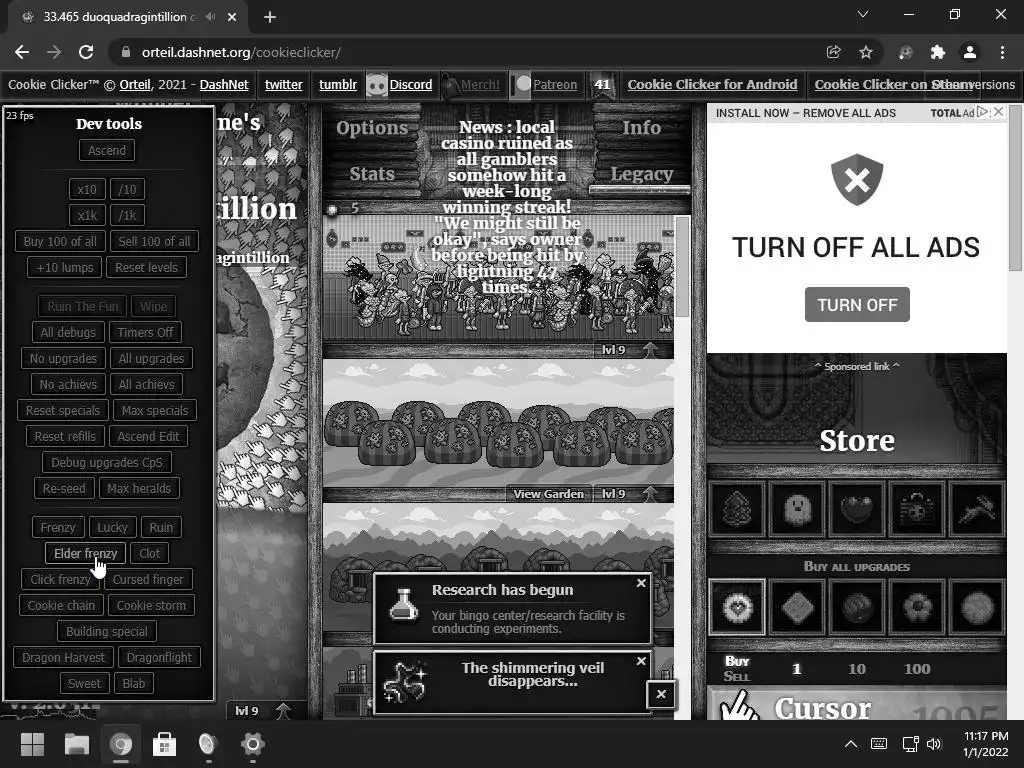Viewport: 1024px width, 768px height.
Task: Trigger Dragon Harvest buff
Action: [63, 658]
